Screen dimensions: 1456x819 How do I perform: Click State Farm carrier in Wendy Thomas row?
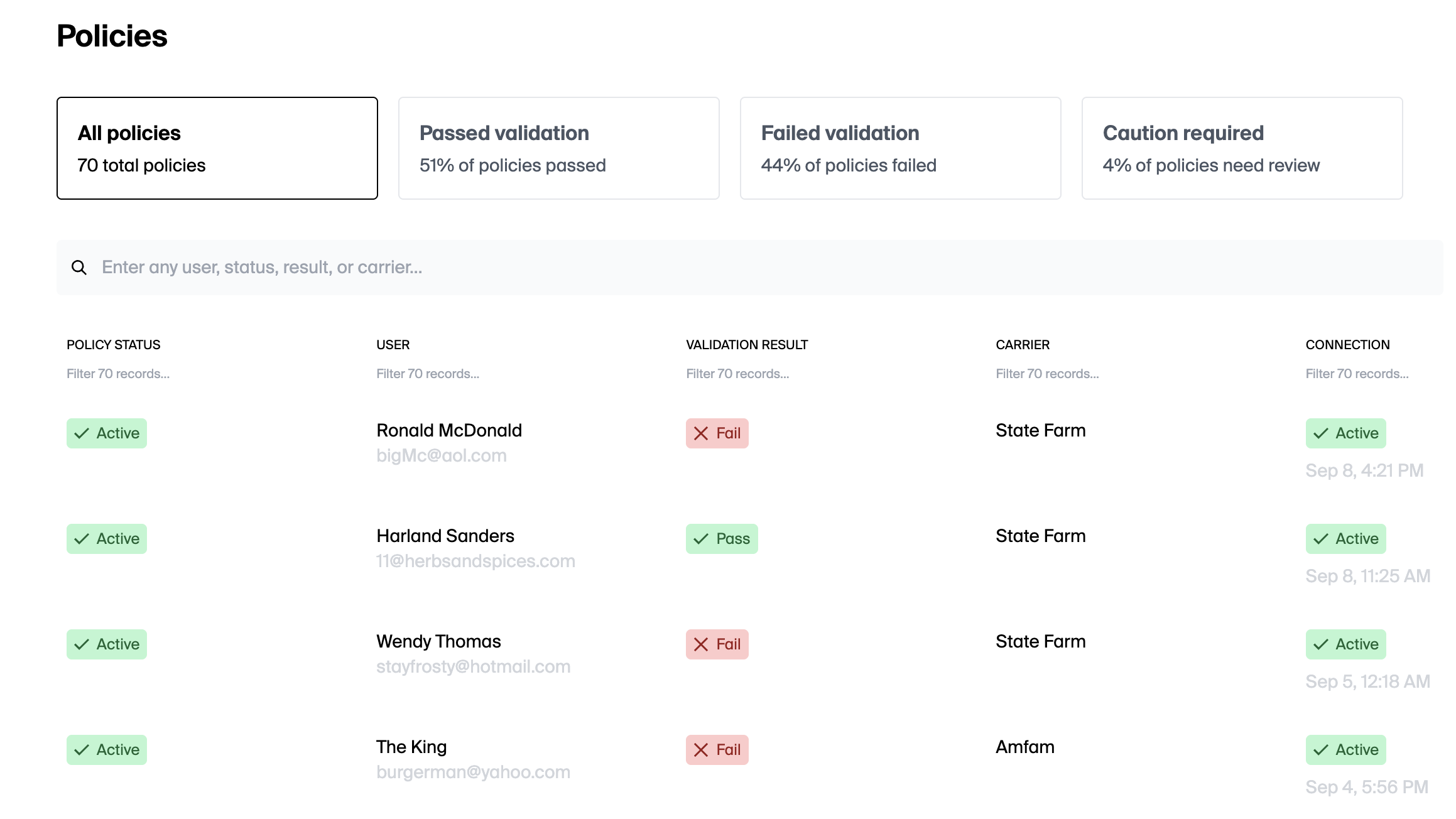point(1041,641)
